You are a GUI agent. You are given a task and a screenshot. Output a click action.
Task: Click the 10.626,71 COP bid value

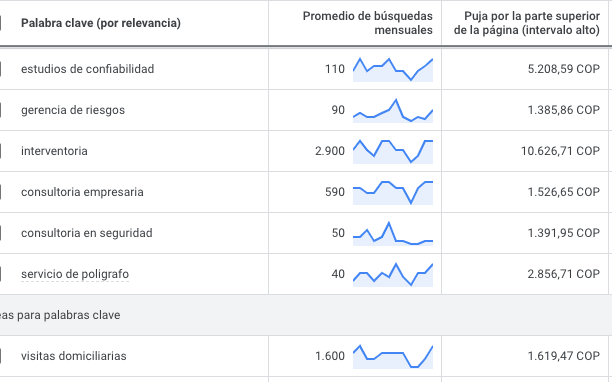(x=560, y=151)
